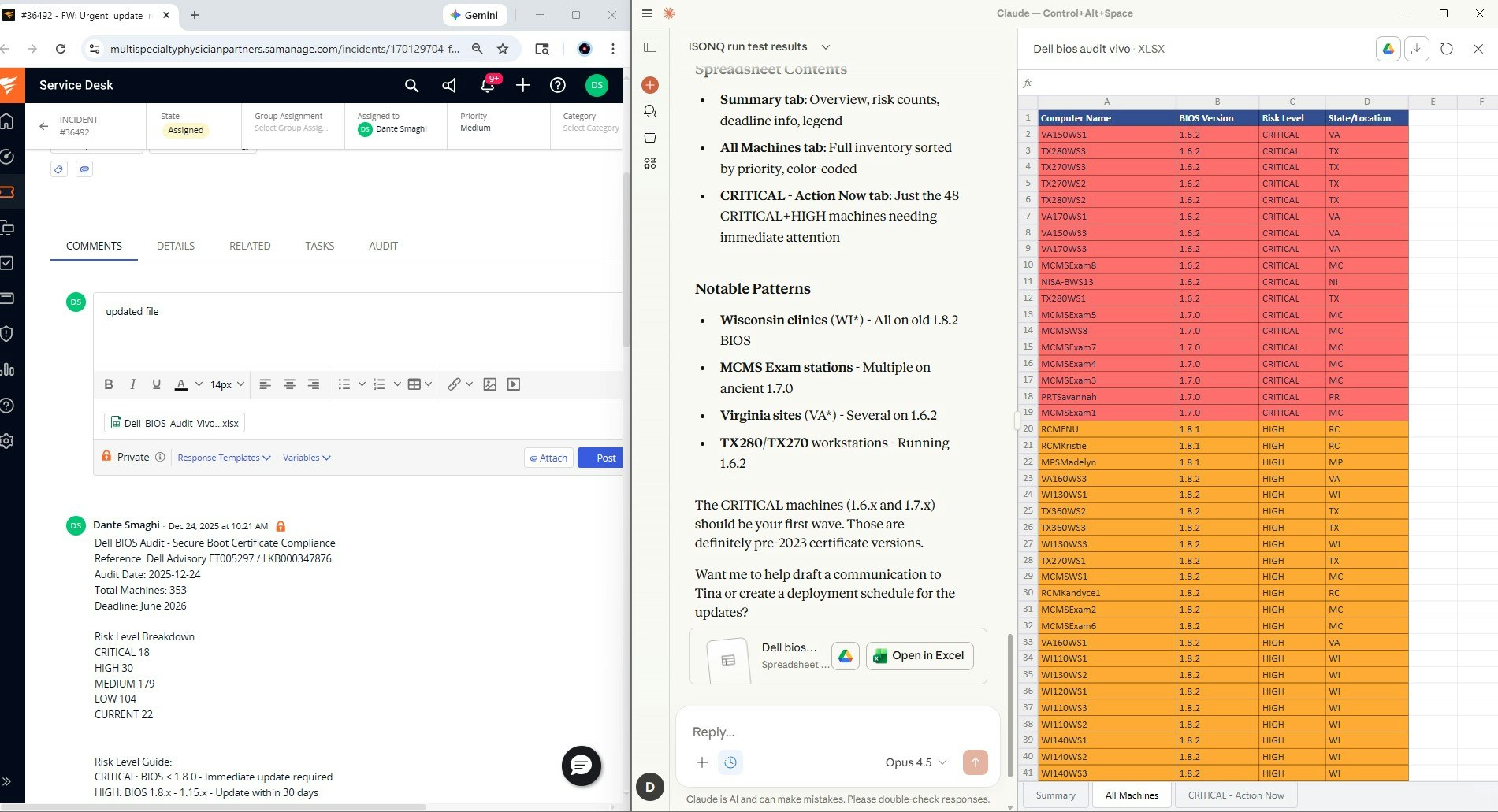Open the live chat bubble icon
The image size is (1498, 812).
tap(582, 766)
